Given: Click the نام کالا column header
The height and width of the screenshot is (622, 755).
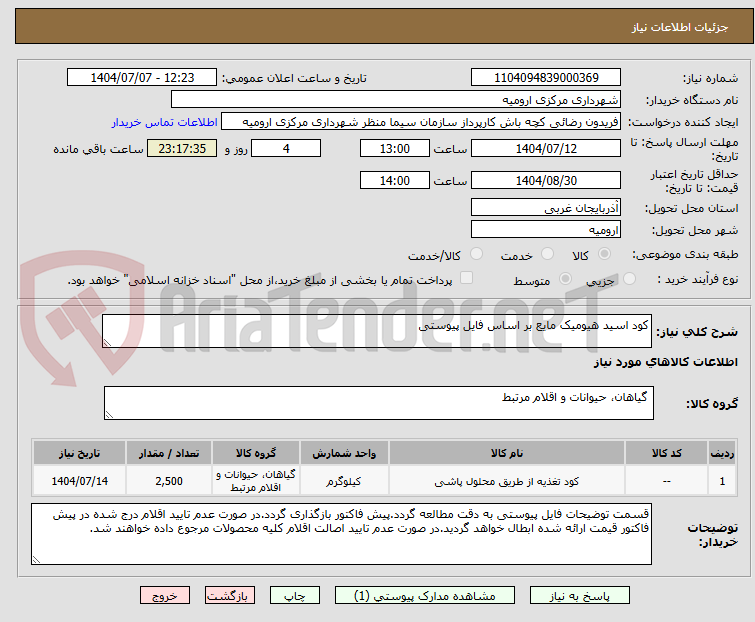Looking at the screenshot, I should (x=507, y=453).
